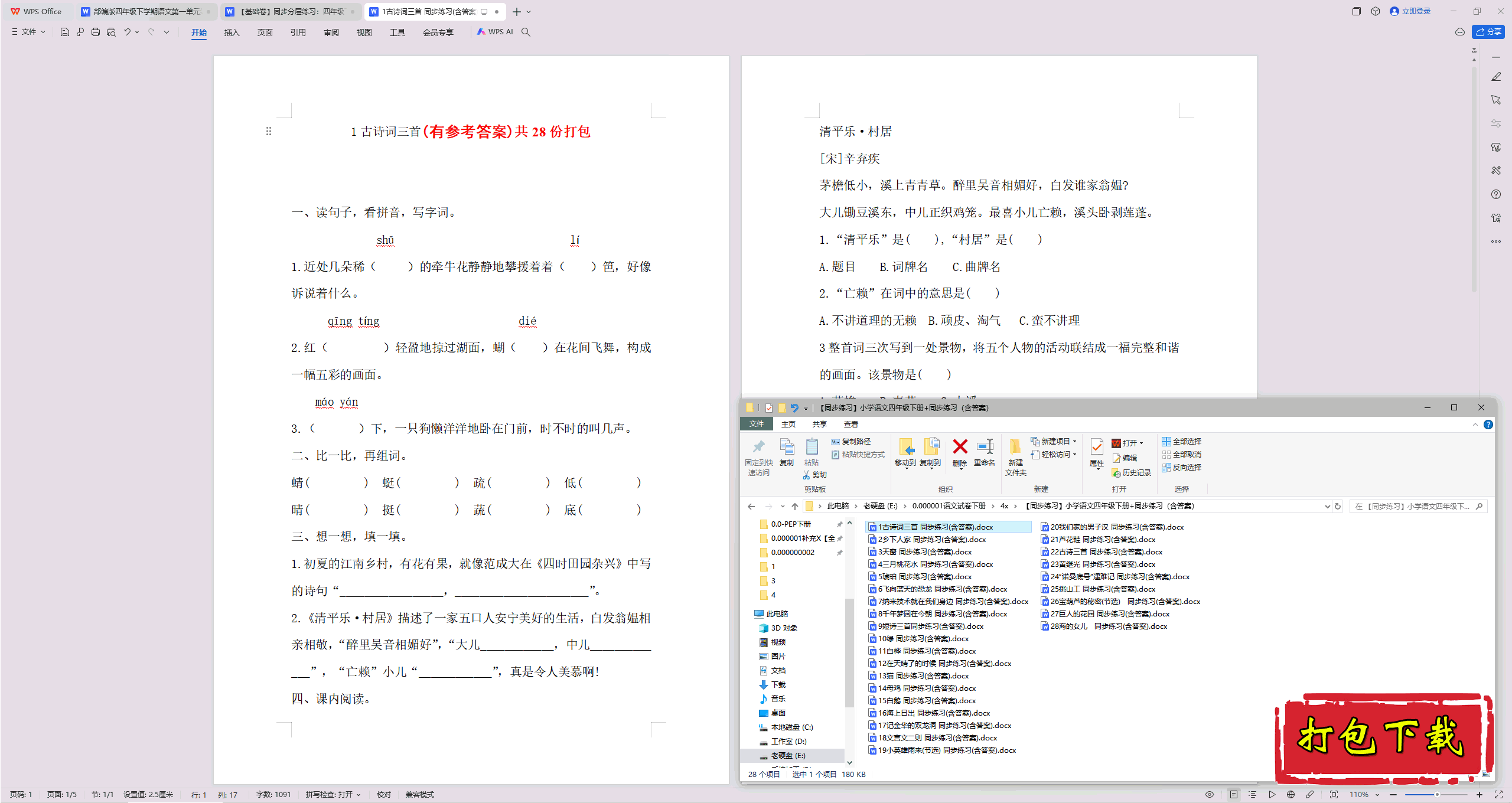1512x803 pixels.
Task: Click the Undo arrow in WPS toolbar
Action: (127, 32)
